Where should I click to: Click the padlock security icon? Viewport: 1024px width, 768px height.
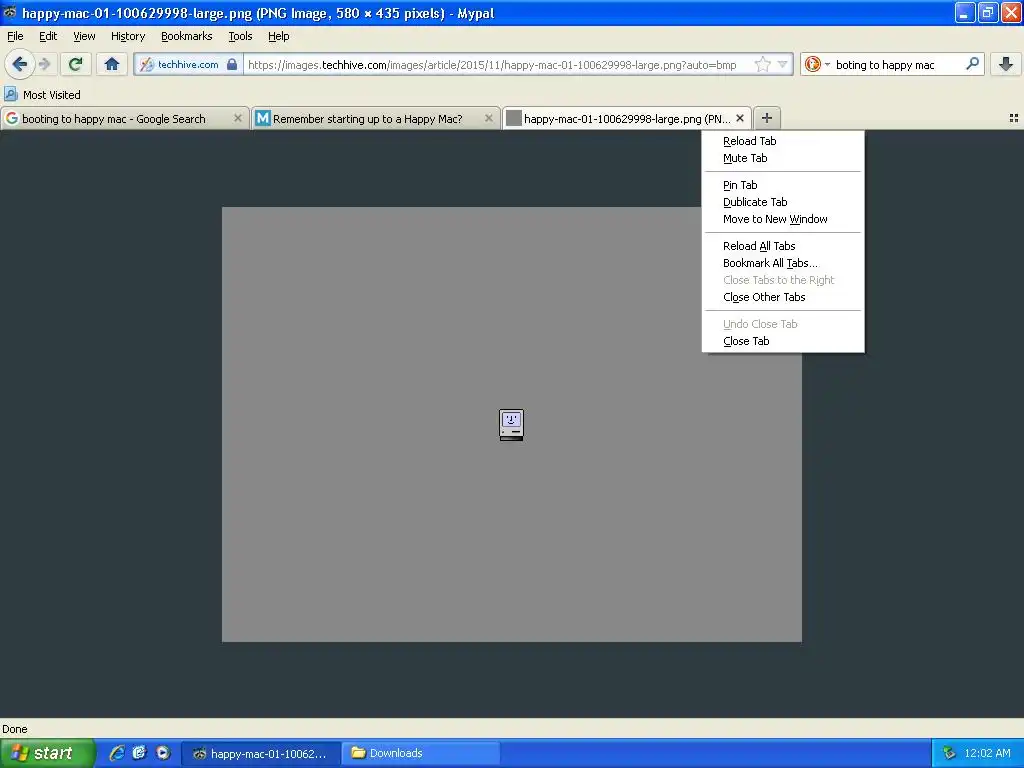(232, 64)
